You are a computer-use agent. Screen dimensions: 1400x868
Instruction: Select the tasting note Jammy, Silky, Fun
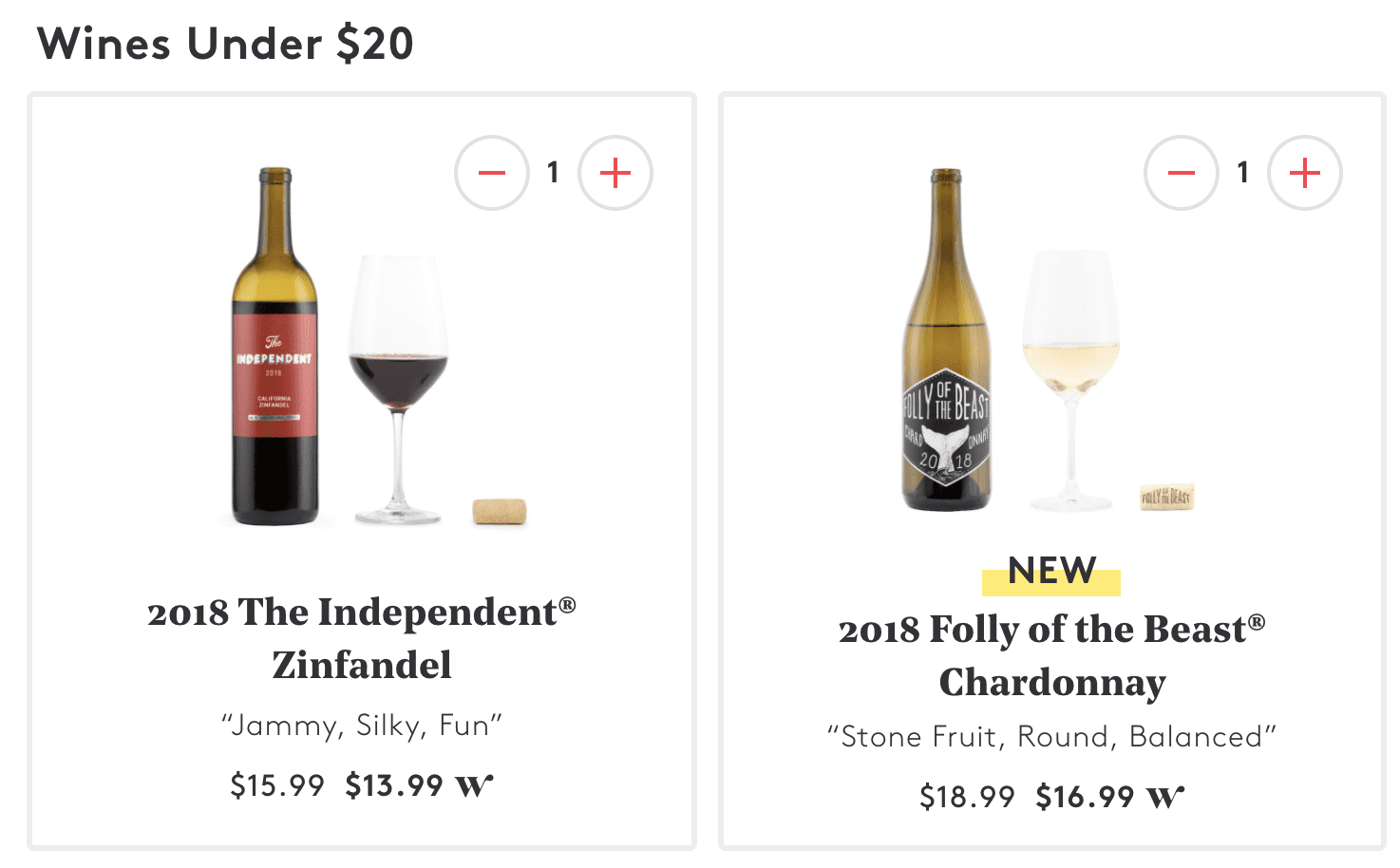pos(362,726)
